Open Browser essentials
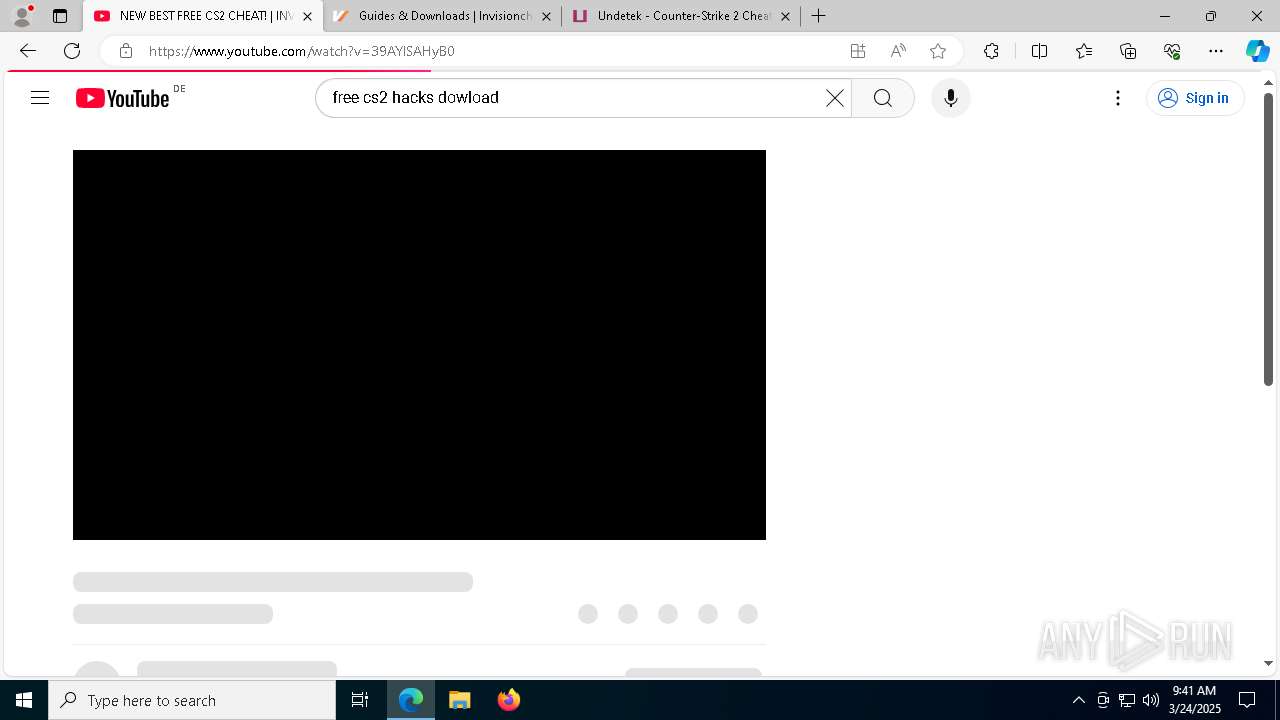 click(1172, 51)
